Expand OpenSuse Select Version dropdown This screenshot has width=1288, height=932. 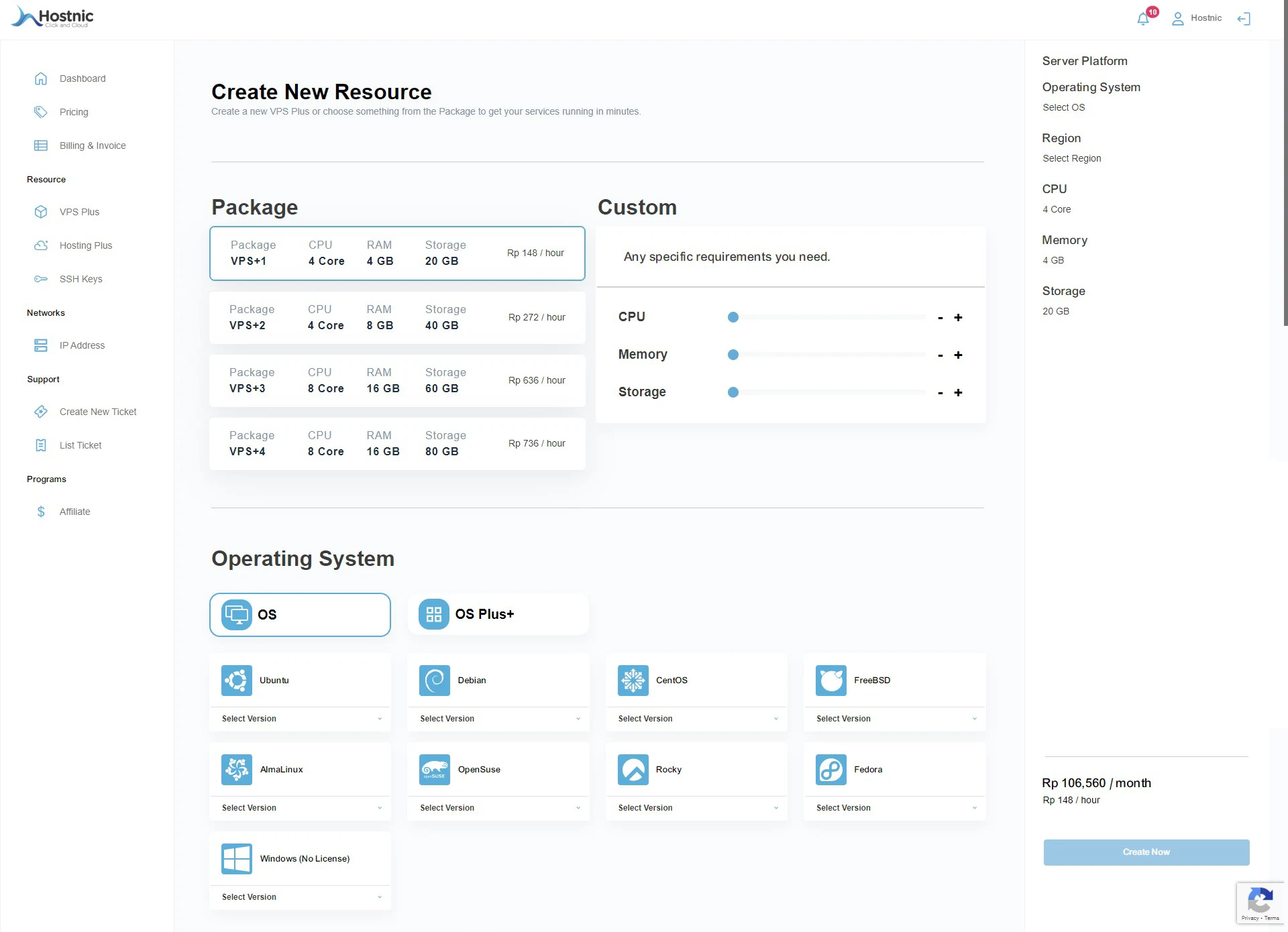coord(498,808)
